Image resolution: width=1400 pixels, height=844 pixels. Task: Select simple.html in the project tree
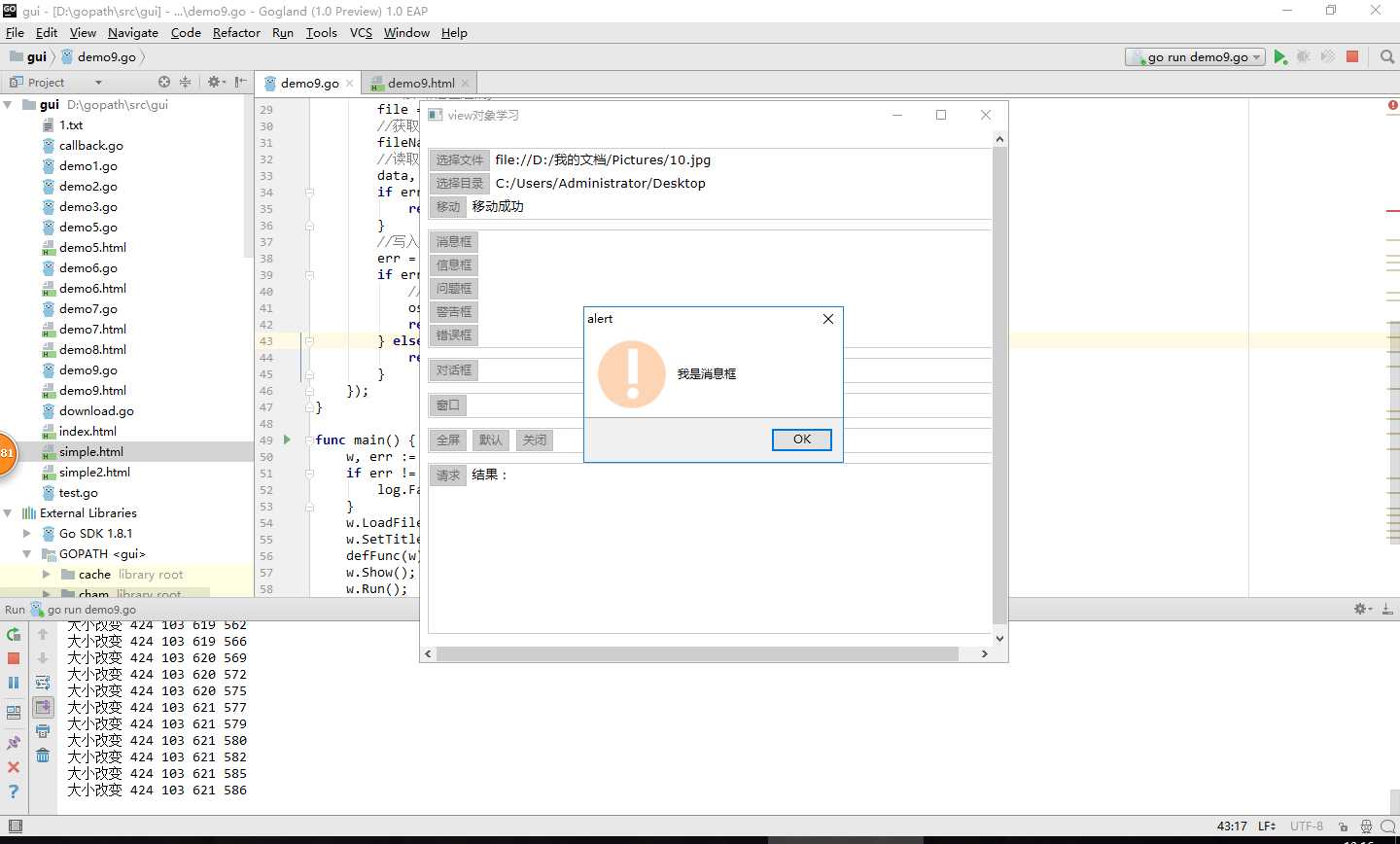[91, 451]
